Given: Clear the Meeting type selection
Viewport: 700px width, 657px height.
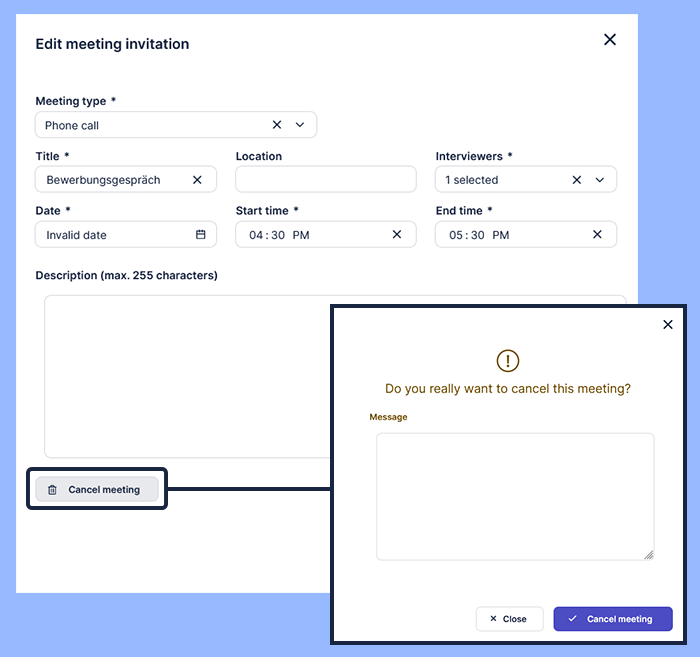Looking at the screenshot, I should tap(277, 125).
